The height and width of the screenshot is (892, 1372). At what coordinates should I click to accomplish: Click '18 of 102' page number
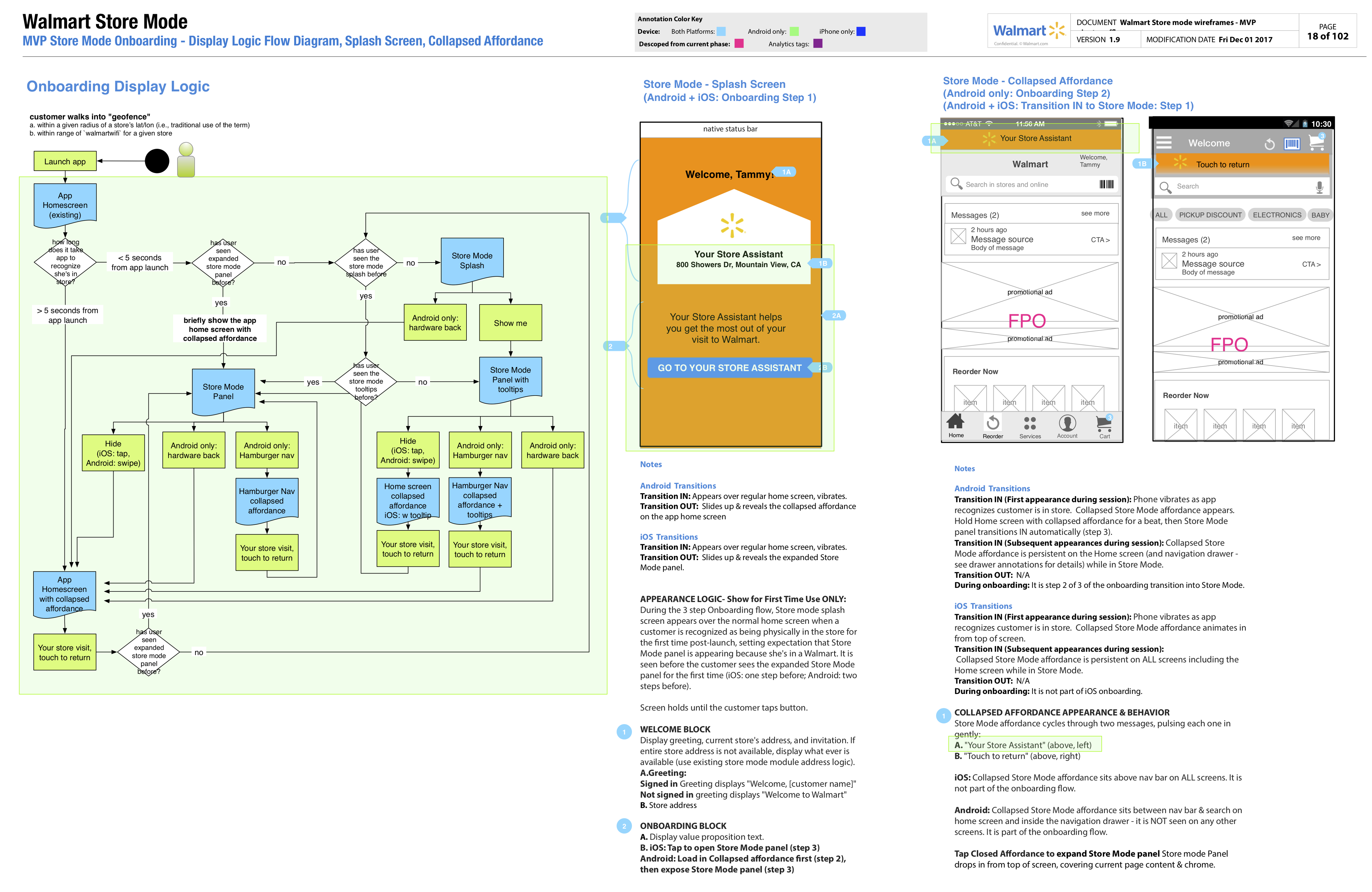1328,36
